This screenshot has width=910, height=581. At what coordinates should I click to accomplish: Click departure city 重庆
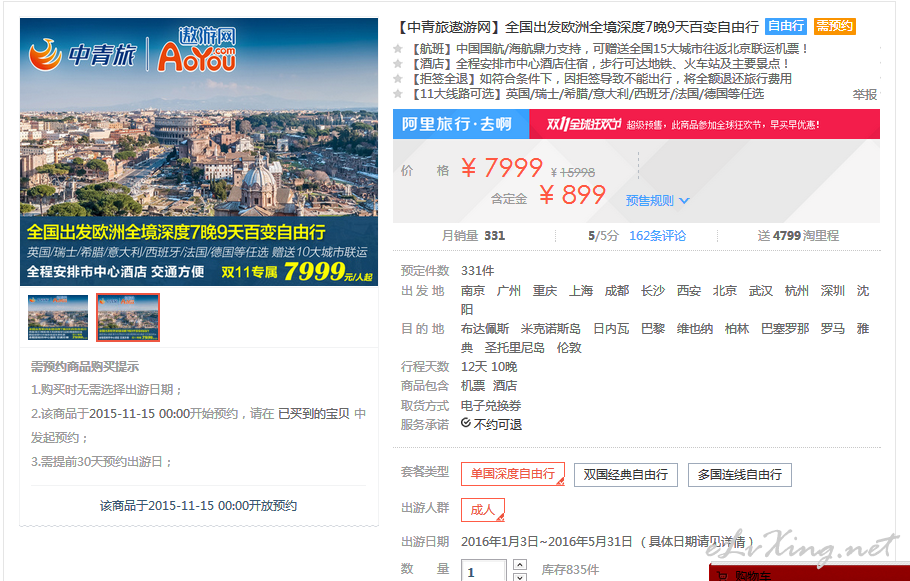(545, 291)
